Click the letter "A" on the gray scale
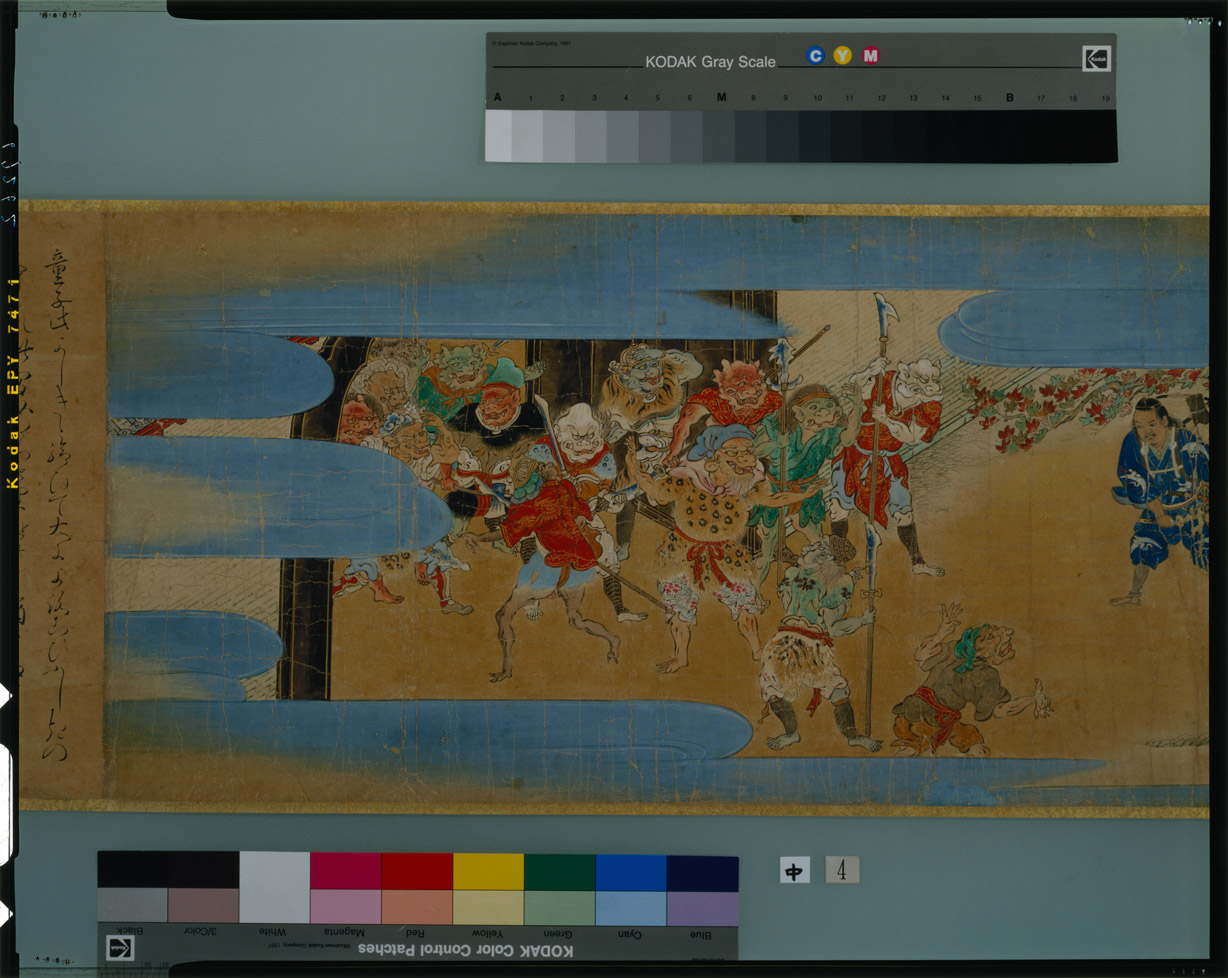The image size is (1228, 978). pyautogui.click(x=498, y=98)
